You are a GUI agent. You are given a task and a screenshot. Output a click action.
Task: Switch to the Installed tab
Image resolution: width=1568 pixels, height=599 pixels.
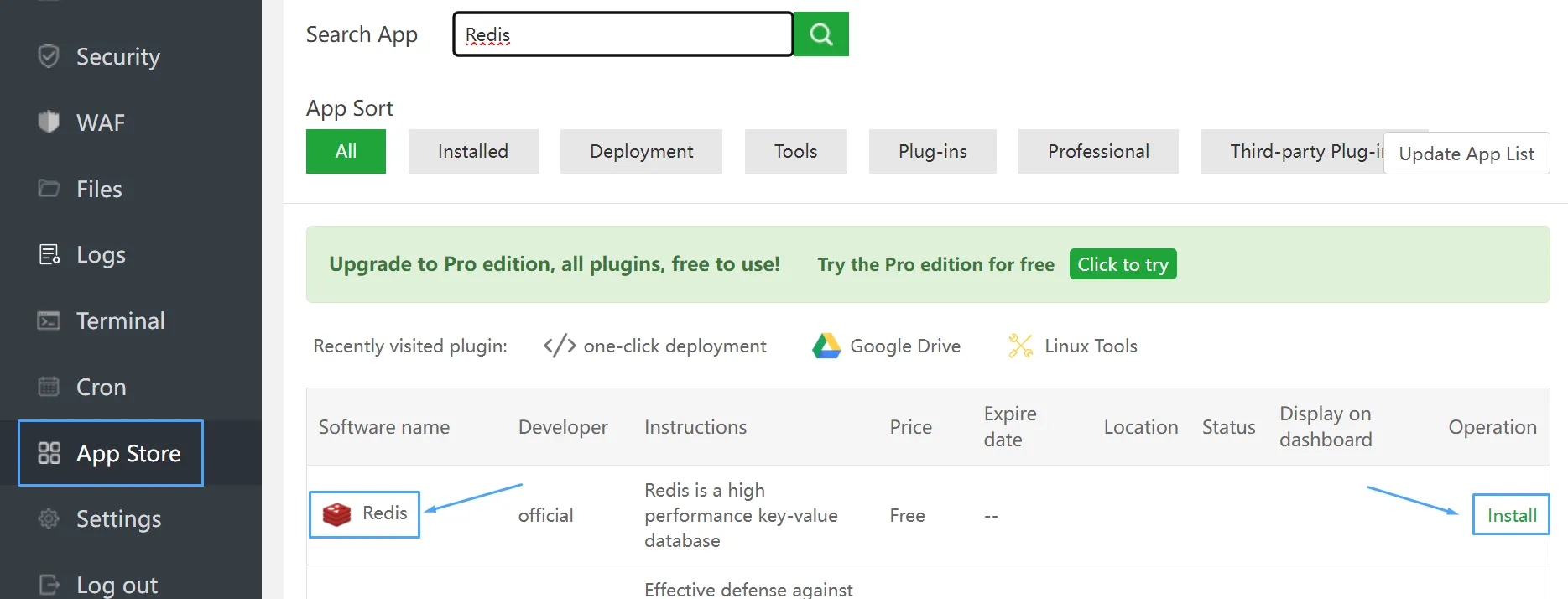pyautogui.click(x=473, y=151)
